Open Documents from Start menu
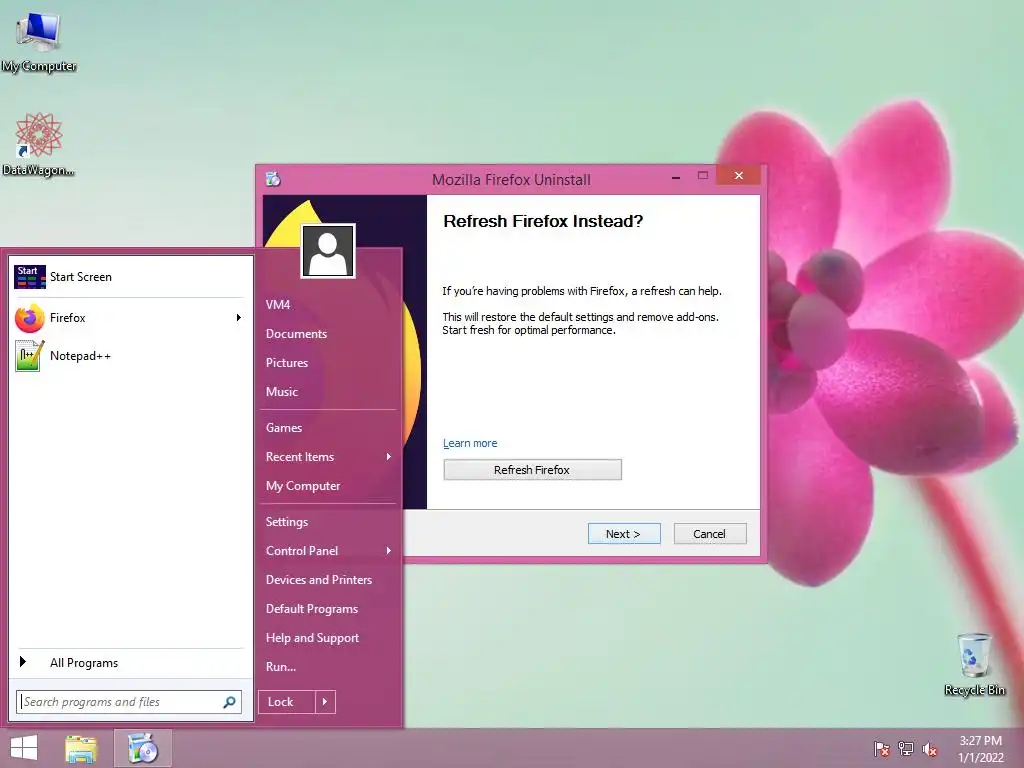Viewport: 1024px width, 768px height. (x=296, y=334)
